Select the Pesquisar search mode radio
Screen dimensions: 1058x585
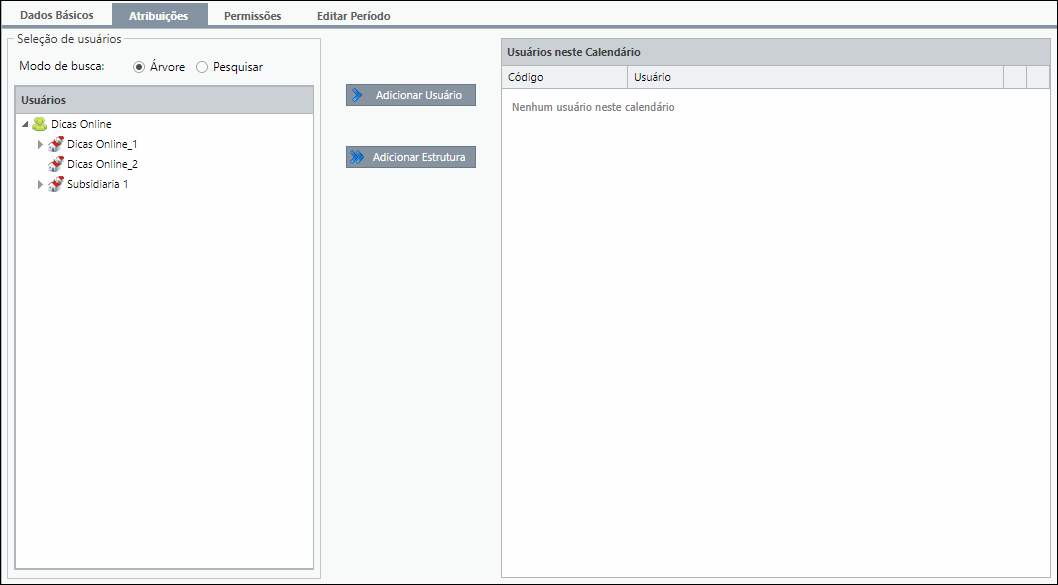pyautogui.click(x=202, y=67)
